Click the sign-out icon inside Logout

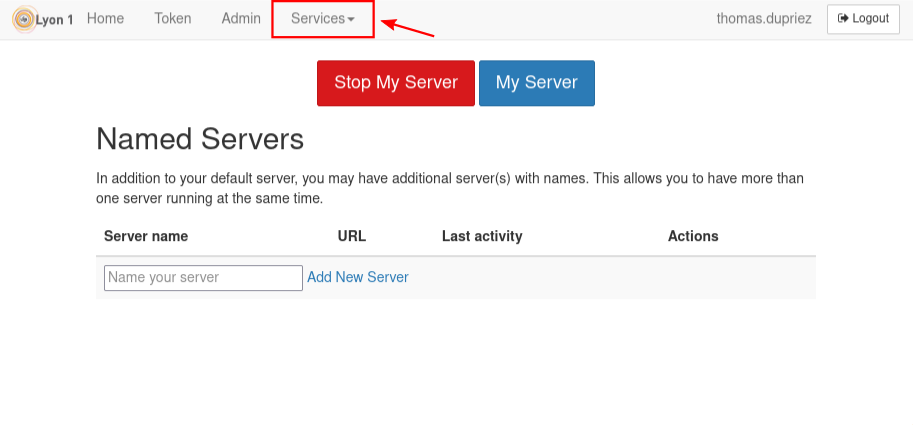(844, 19)
